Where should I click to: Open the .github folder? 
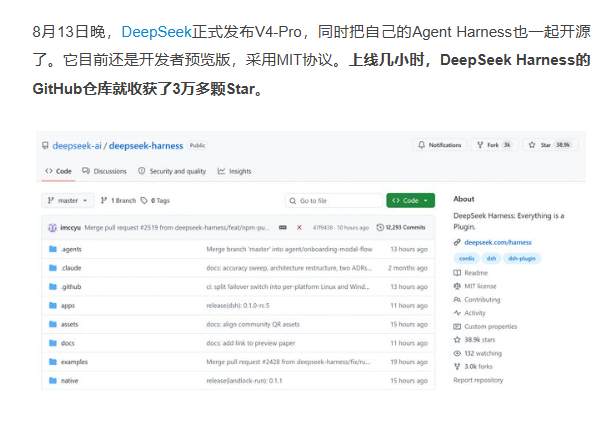point(71,287)
